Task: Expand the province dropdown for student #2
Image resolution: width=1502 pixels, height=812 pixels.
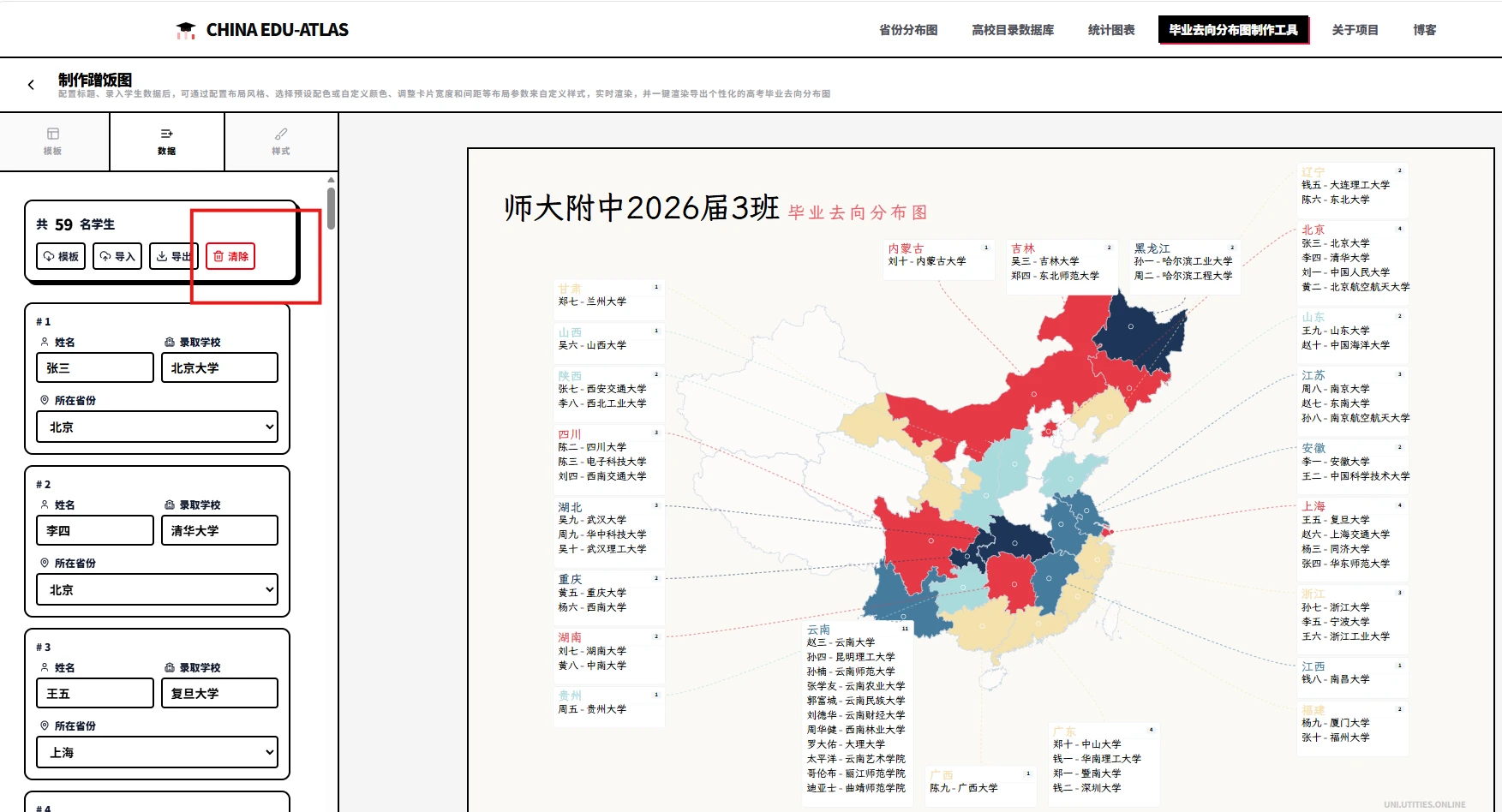Action: (158, 589)
